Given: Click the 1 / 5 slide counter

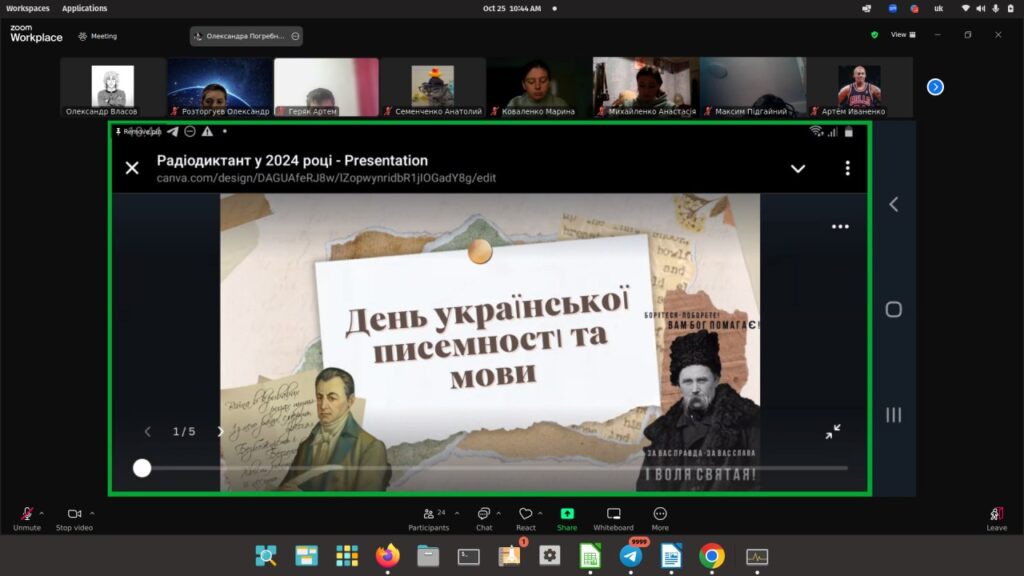Looking at the screenshot, I should [x=184, y=432].
